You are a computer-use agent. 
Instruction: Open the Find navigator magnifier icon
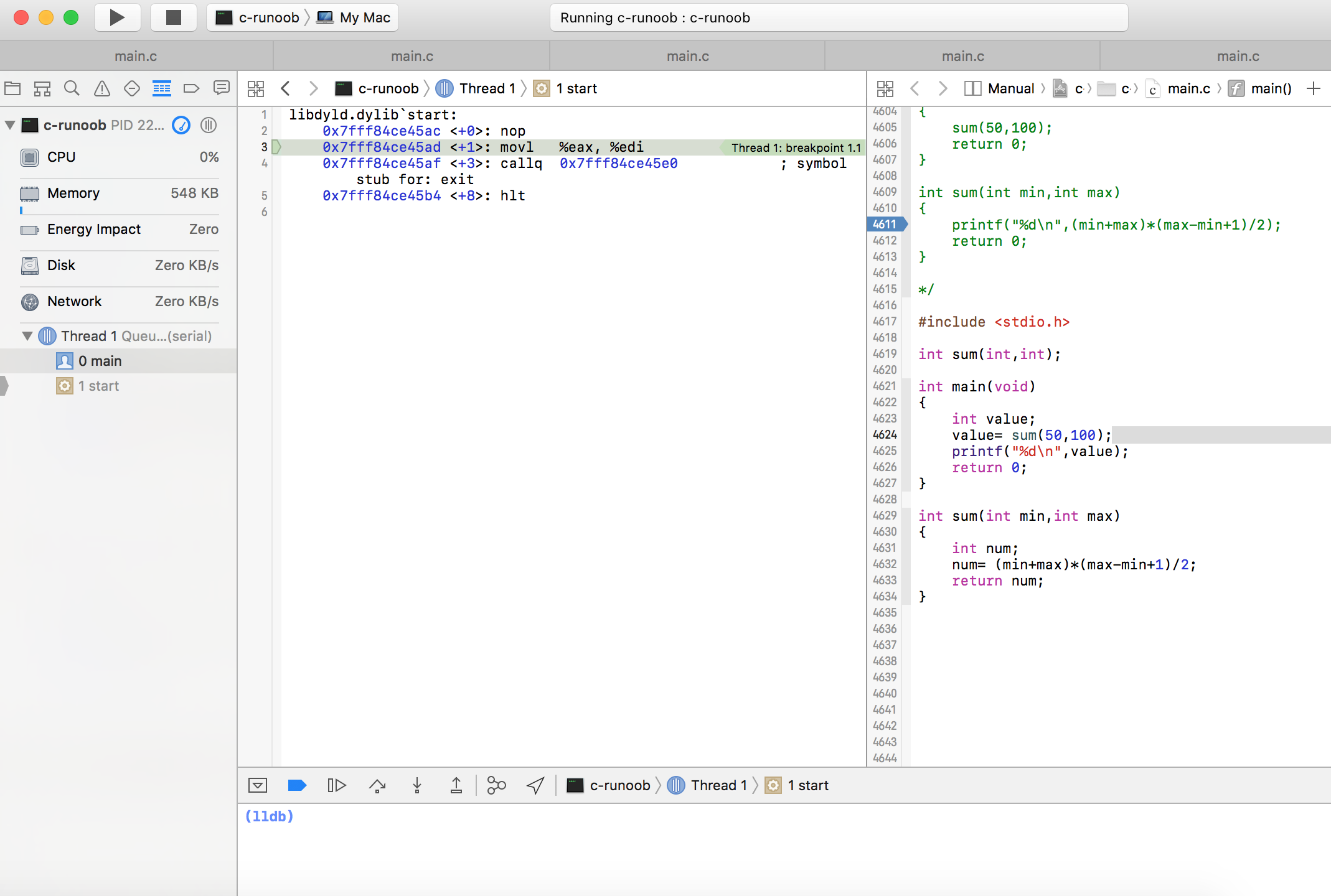click(72, 88)
